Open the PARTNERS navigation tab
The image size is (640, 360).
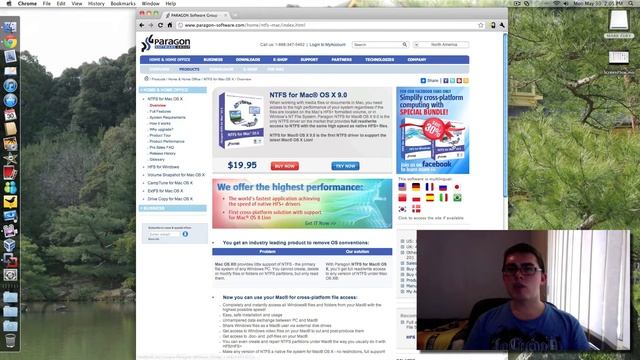point(342,60)
